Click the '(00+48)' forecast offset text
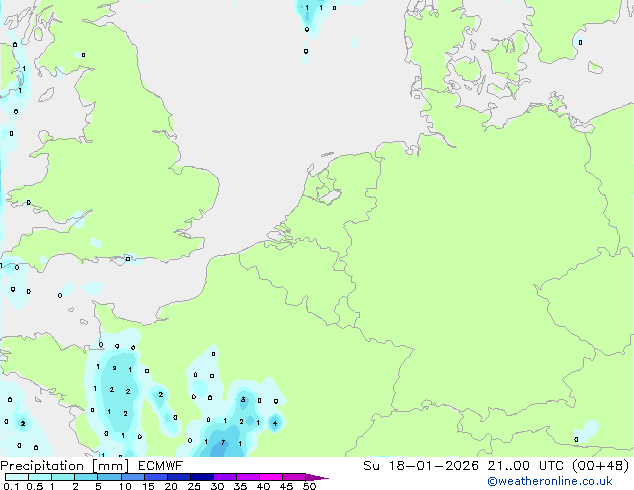The image size is (634, 490). tap(601, 466)
